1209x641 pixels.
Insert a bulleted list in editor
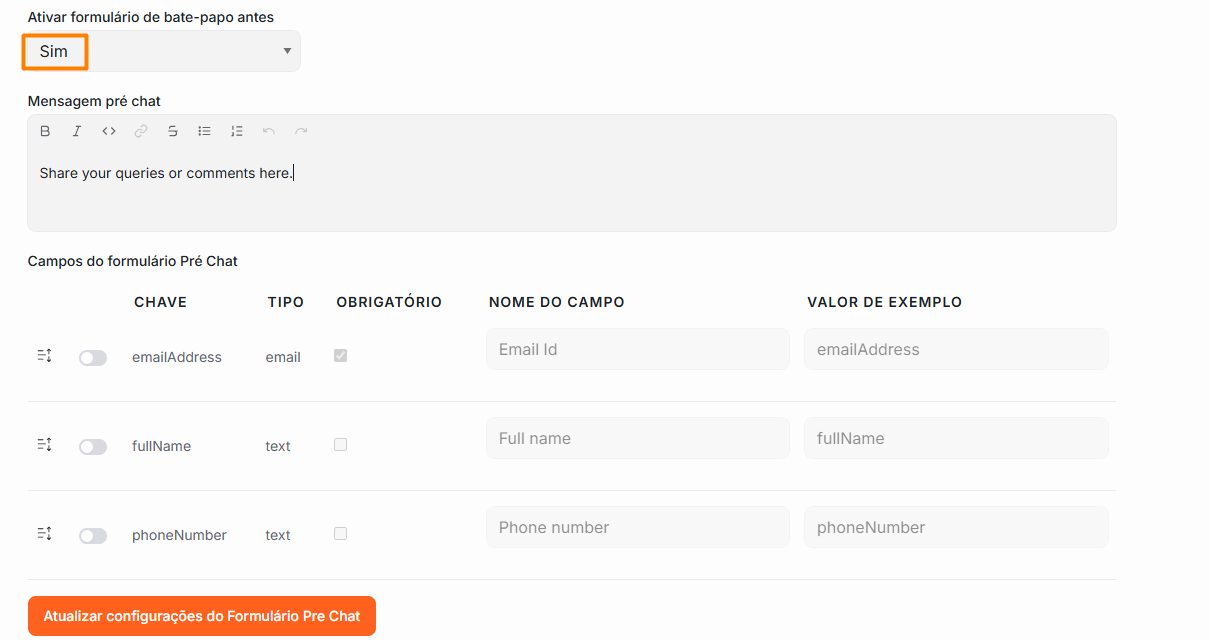tap(205, 131)
